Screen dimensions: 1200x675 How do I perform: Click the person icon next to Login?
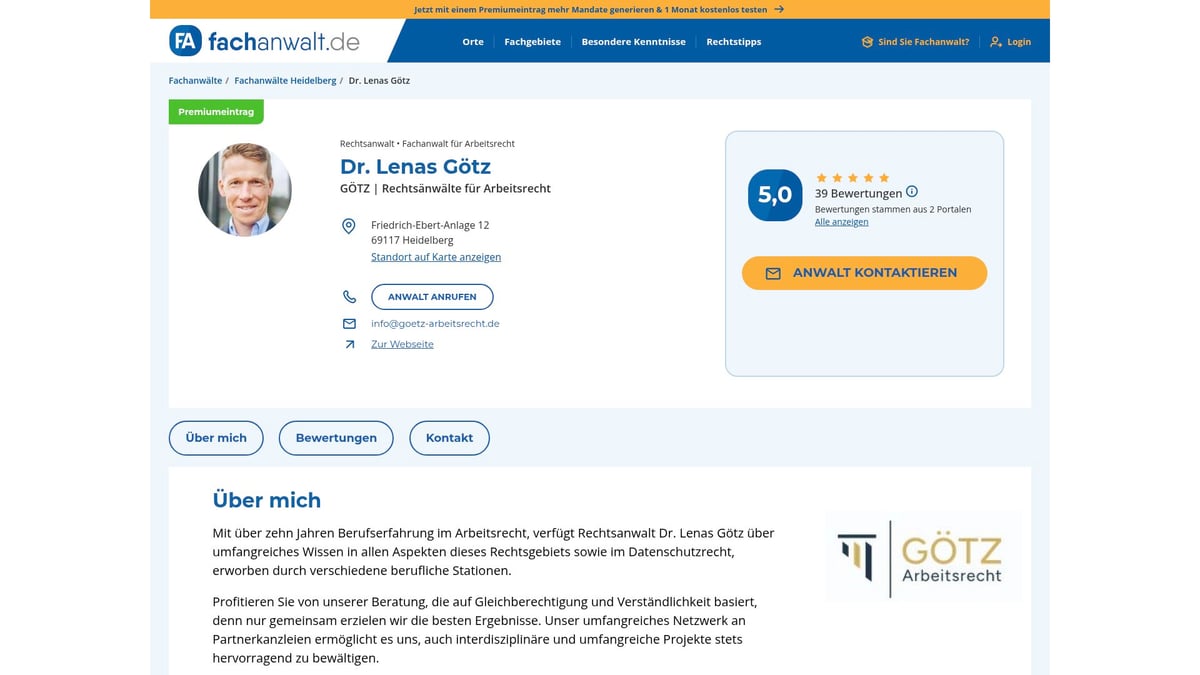(x=994, y=41)
